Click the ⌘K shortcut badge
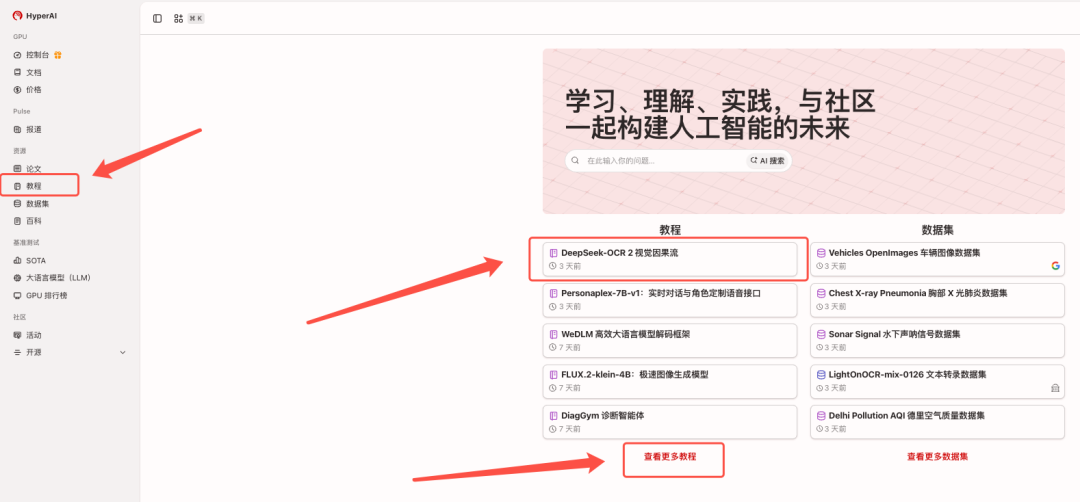Viewport: 1080px width, 502px height. 196,19
